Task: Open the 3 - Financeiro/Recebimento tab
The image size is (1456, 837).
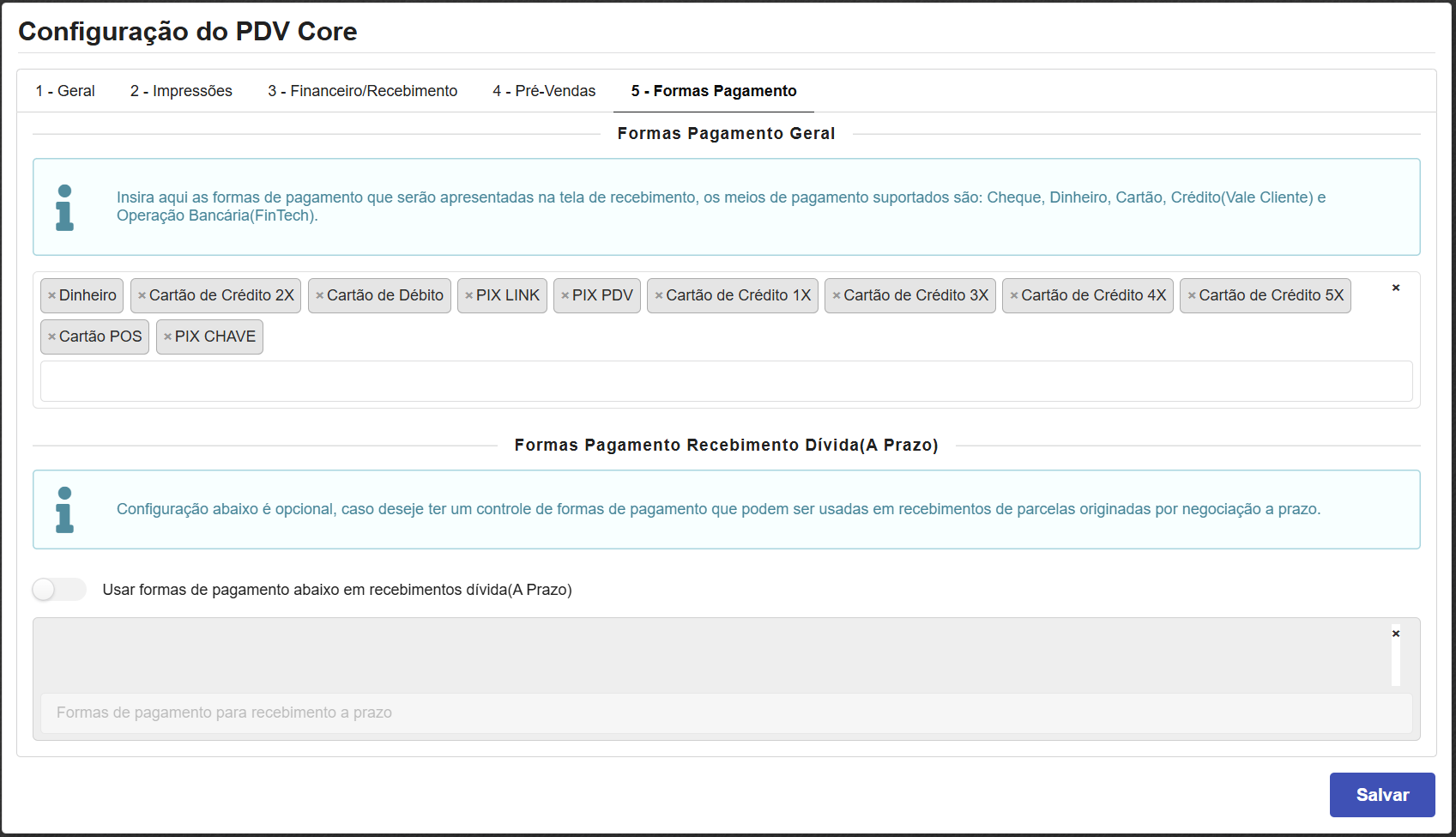Action: tap(362, 90)
